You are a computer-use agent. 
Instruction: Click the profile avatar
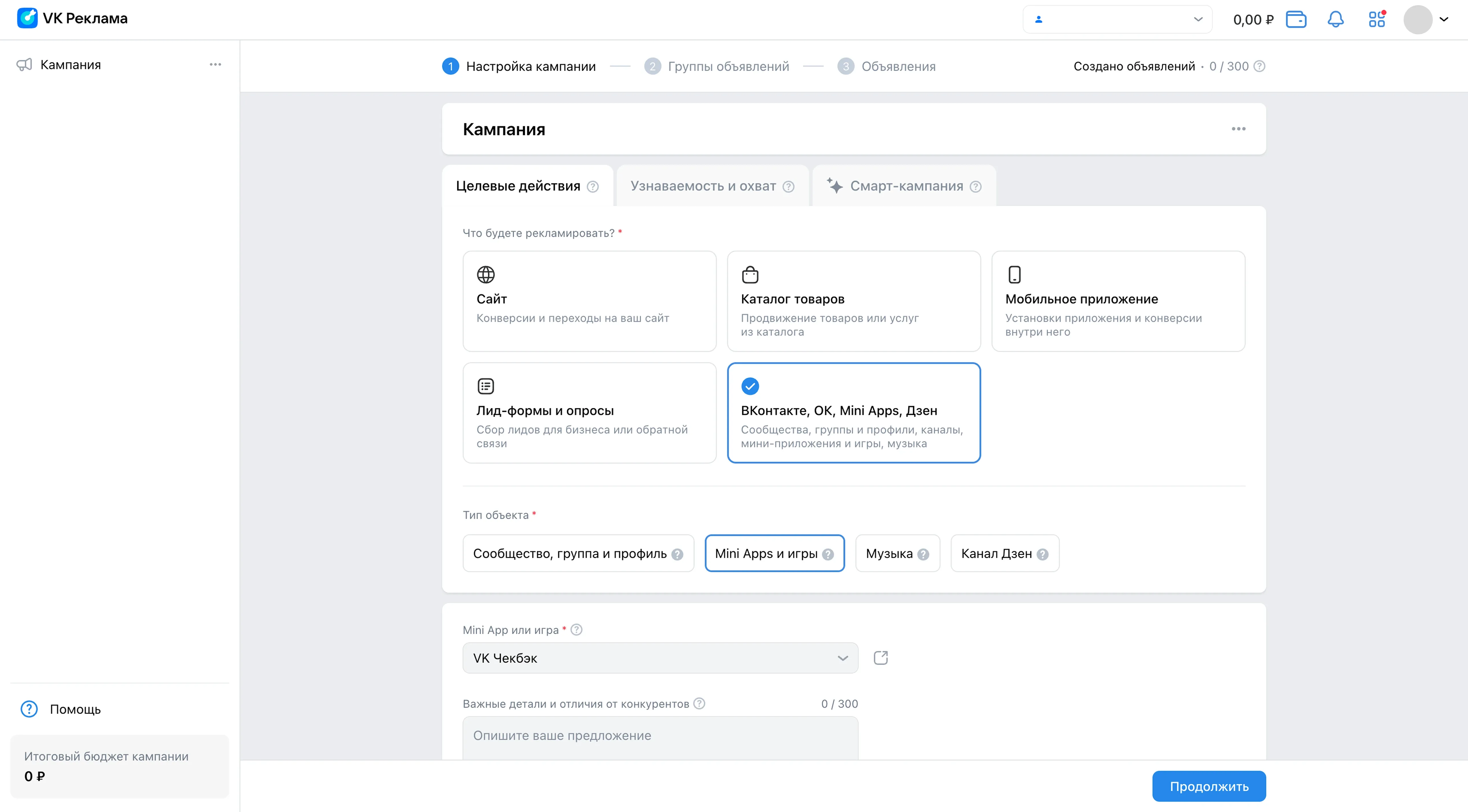click(x=1418, y=19)
